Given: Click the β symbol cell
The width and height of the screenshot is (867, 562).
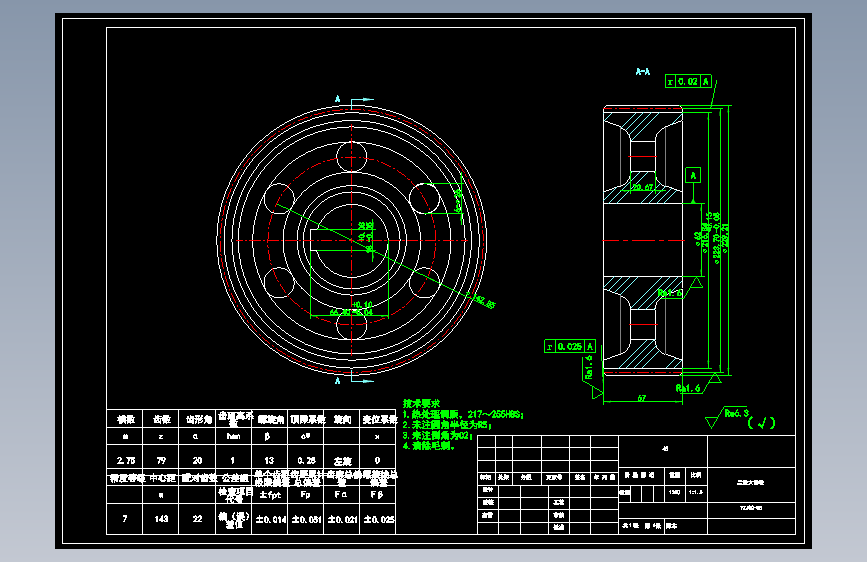Looking at the screenshot, I should (x=269, y=436).
